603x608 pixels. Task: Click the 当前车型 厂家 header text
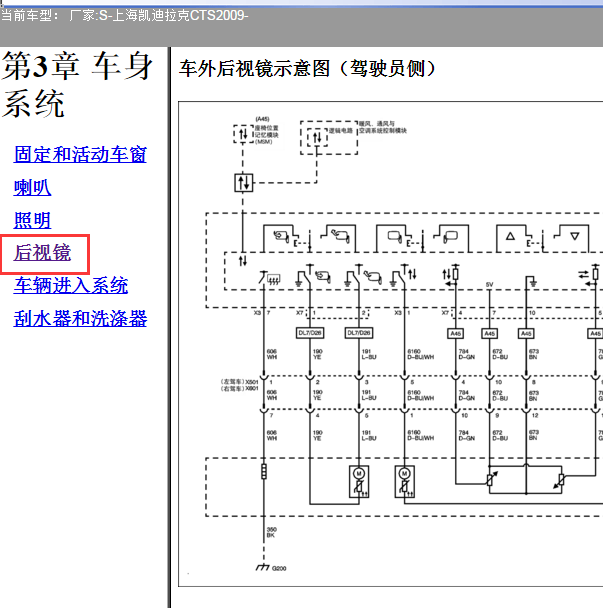[x=124, y=16]
